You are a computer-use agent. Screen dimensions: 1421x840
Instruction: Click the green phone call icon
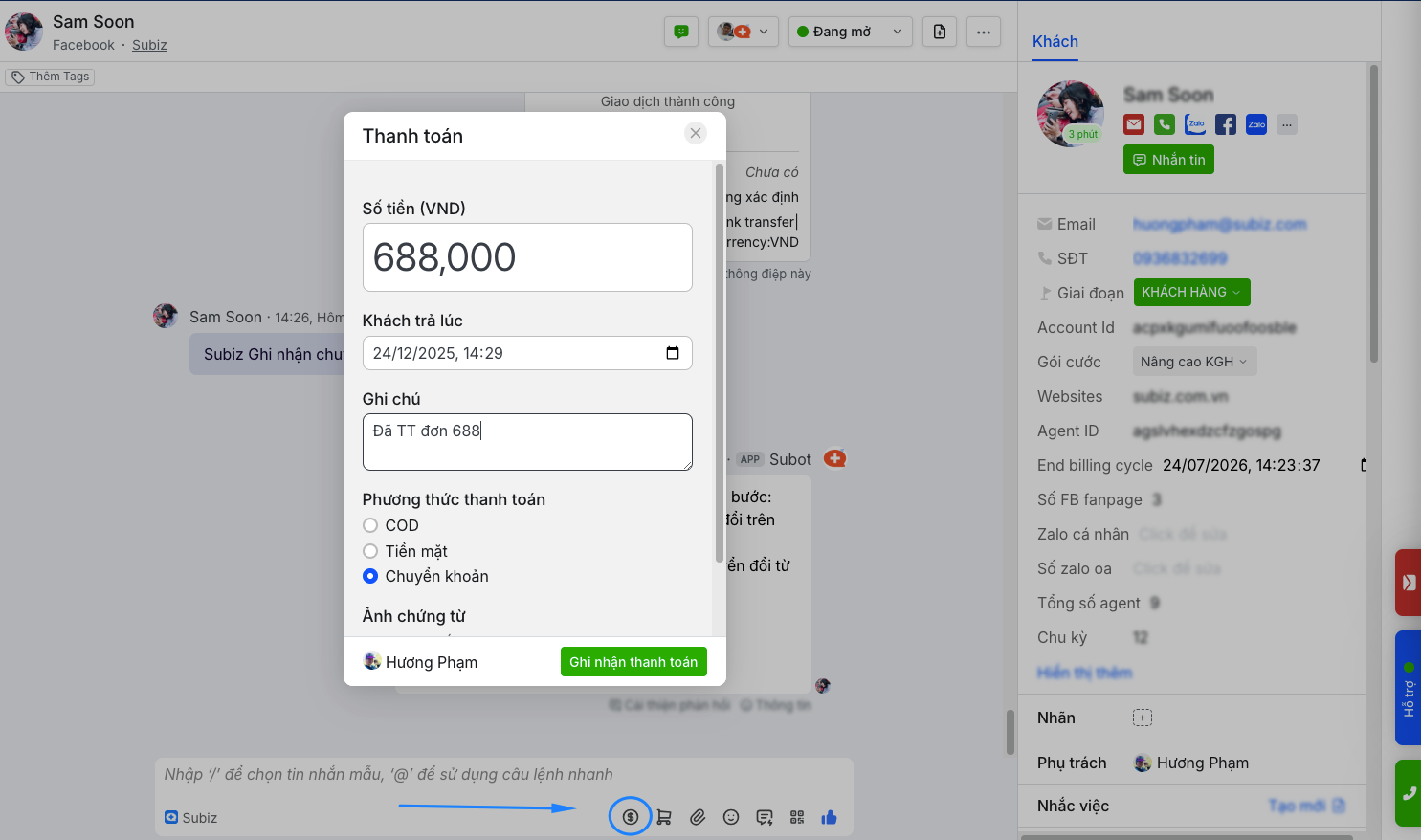[x=1165, y=124]
